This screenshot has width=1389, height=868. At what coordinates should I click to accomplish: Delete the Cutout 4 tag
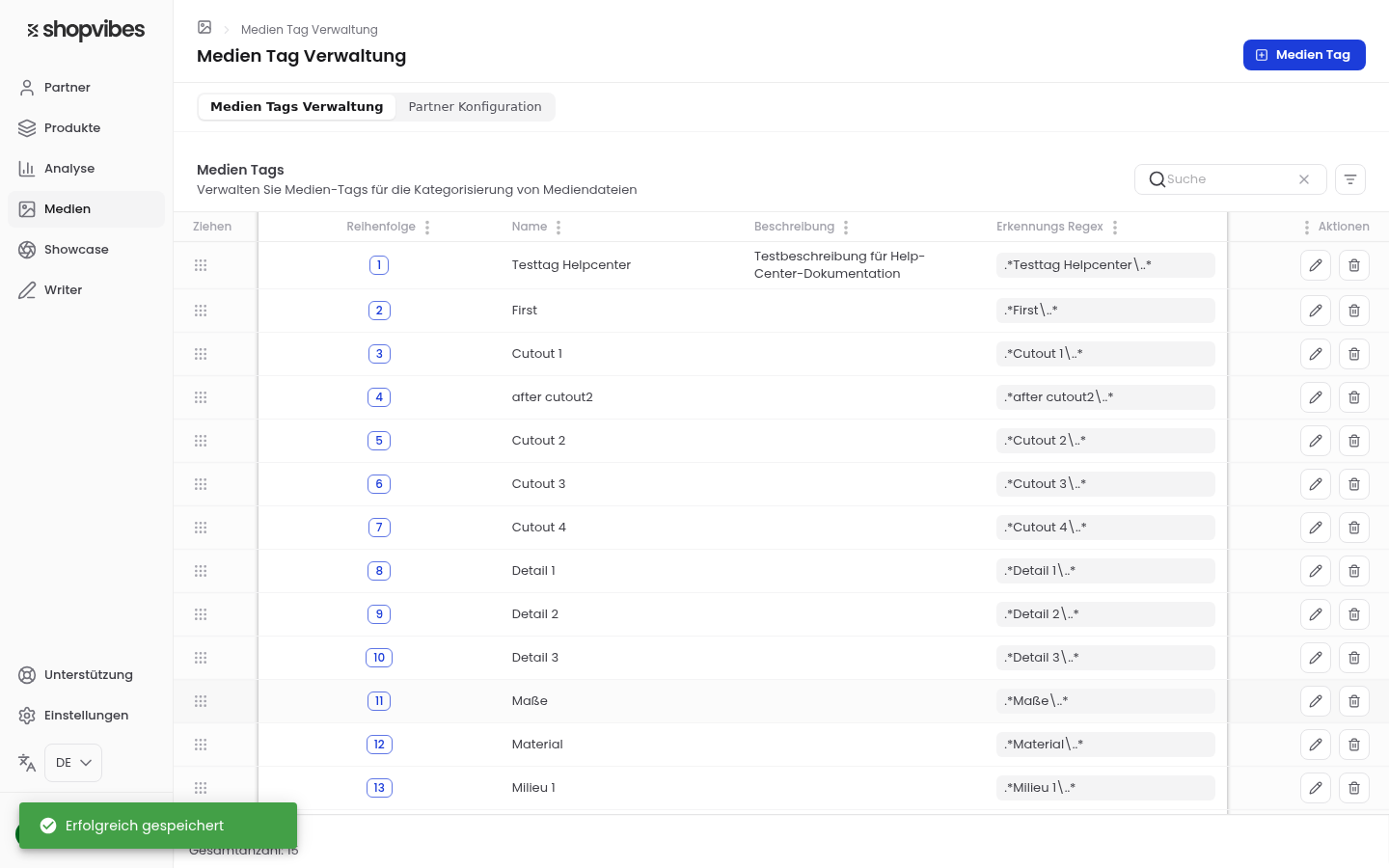[x=1354, y=528]
